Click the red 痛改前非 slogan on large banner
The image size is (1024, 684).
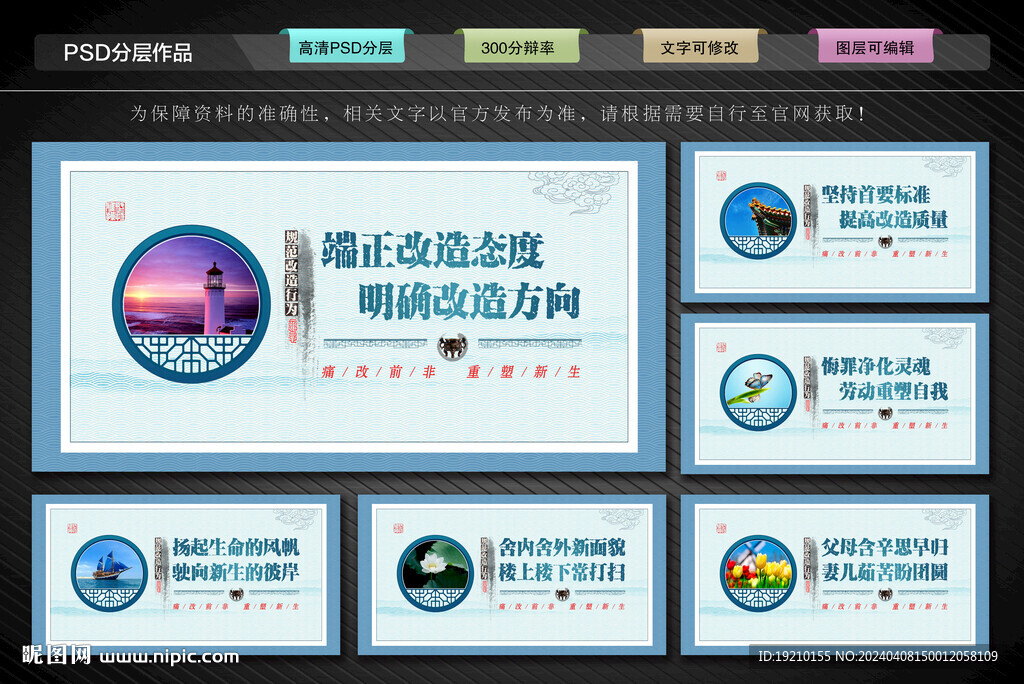(x=379, y=372)
